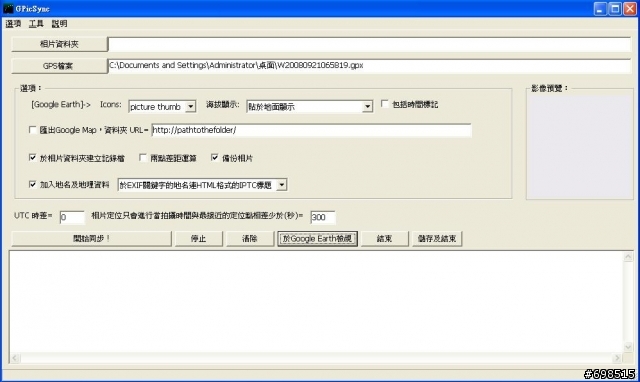The height and width of the screenshot is (382, 640).
Task: Click 於Google Earth檢視 button
Action: [x=318, y=238]
